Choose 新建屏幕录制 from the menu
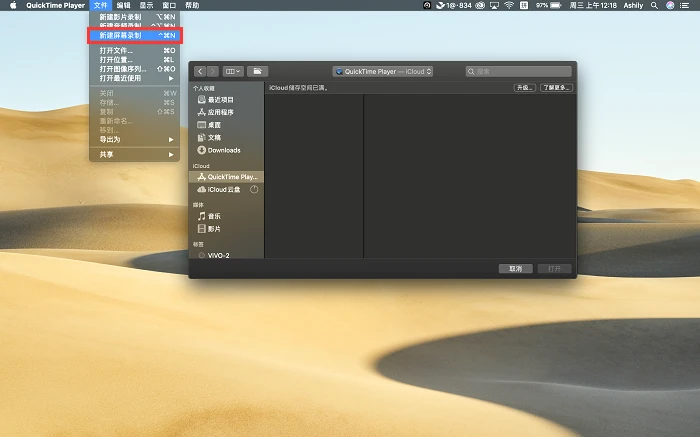 click(134, 35)
